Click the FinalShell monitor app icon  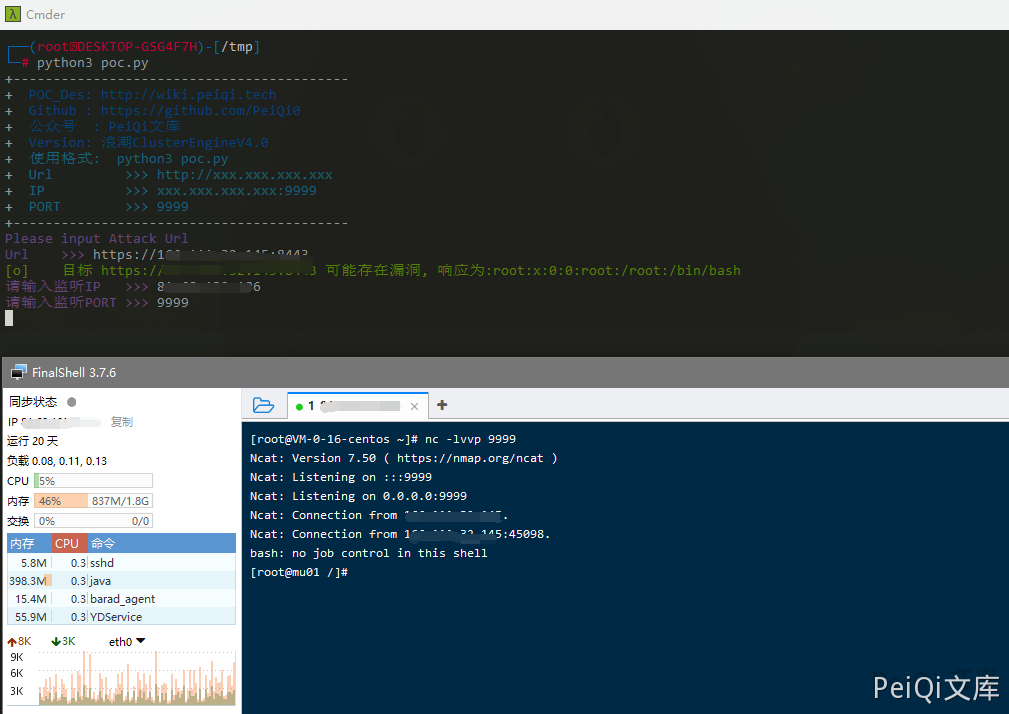pos(19,372)
